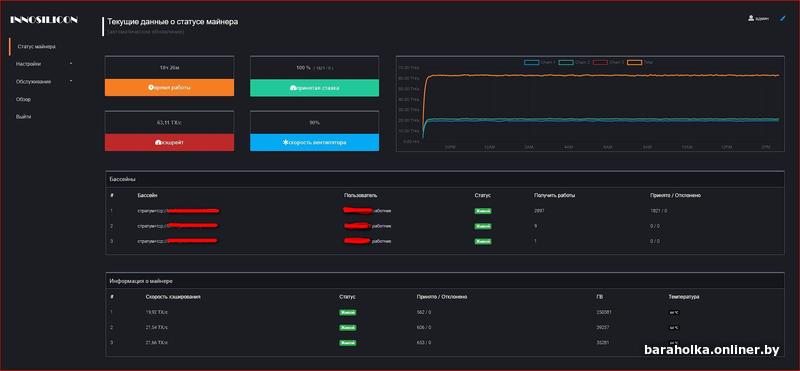Click the admin user icon

coord(751,18)
